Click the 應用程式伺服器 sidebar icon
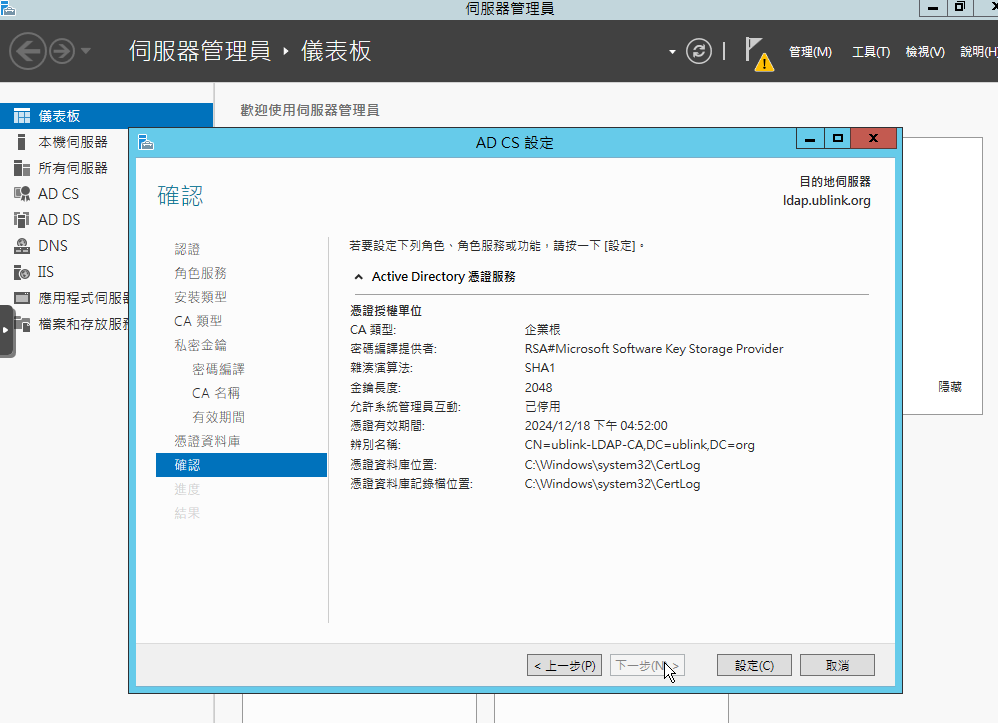 point(22,298)
